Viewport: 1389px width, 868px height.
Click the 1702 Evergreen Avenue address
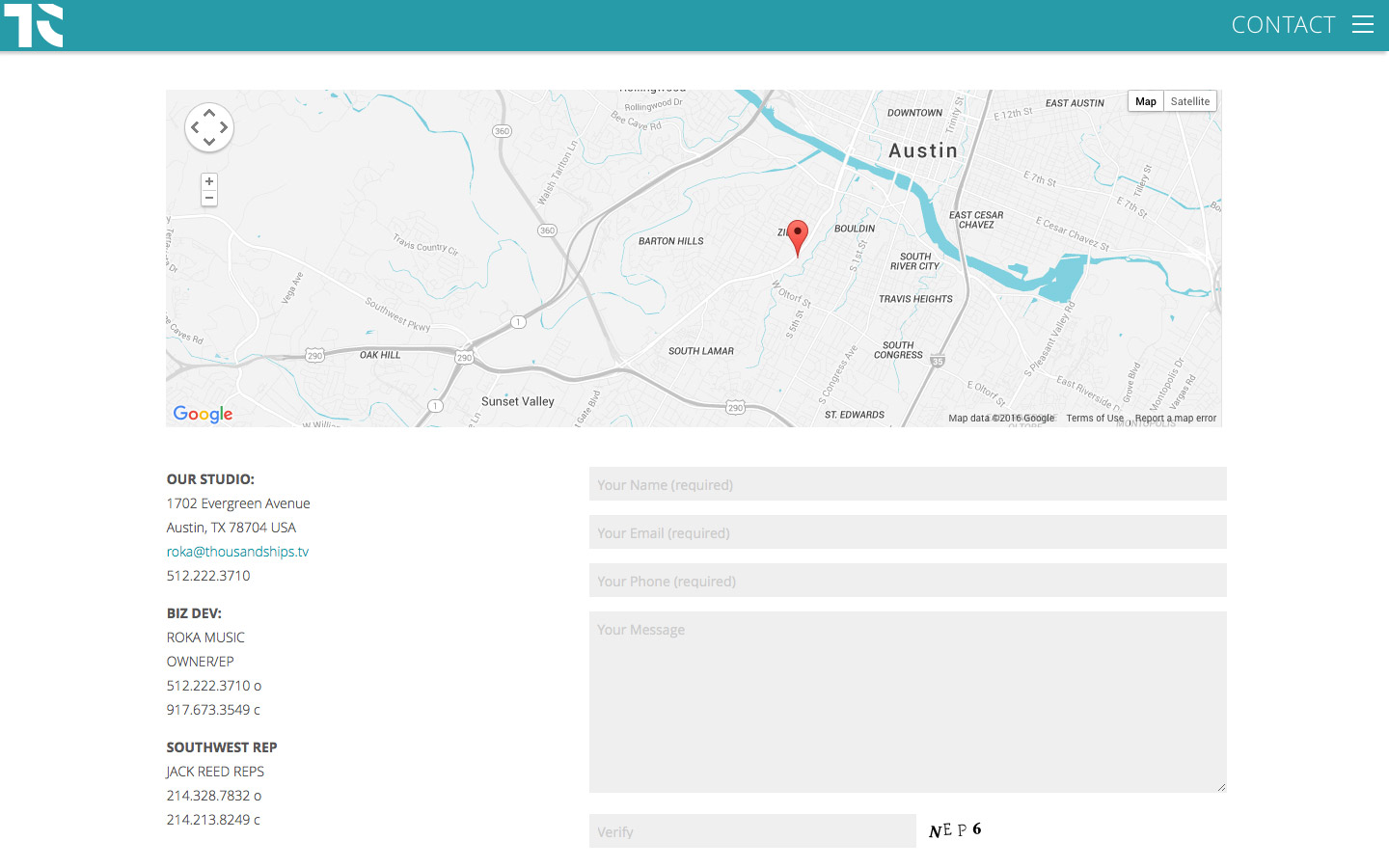pyautogui.click(x=238, y=503)
